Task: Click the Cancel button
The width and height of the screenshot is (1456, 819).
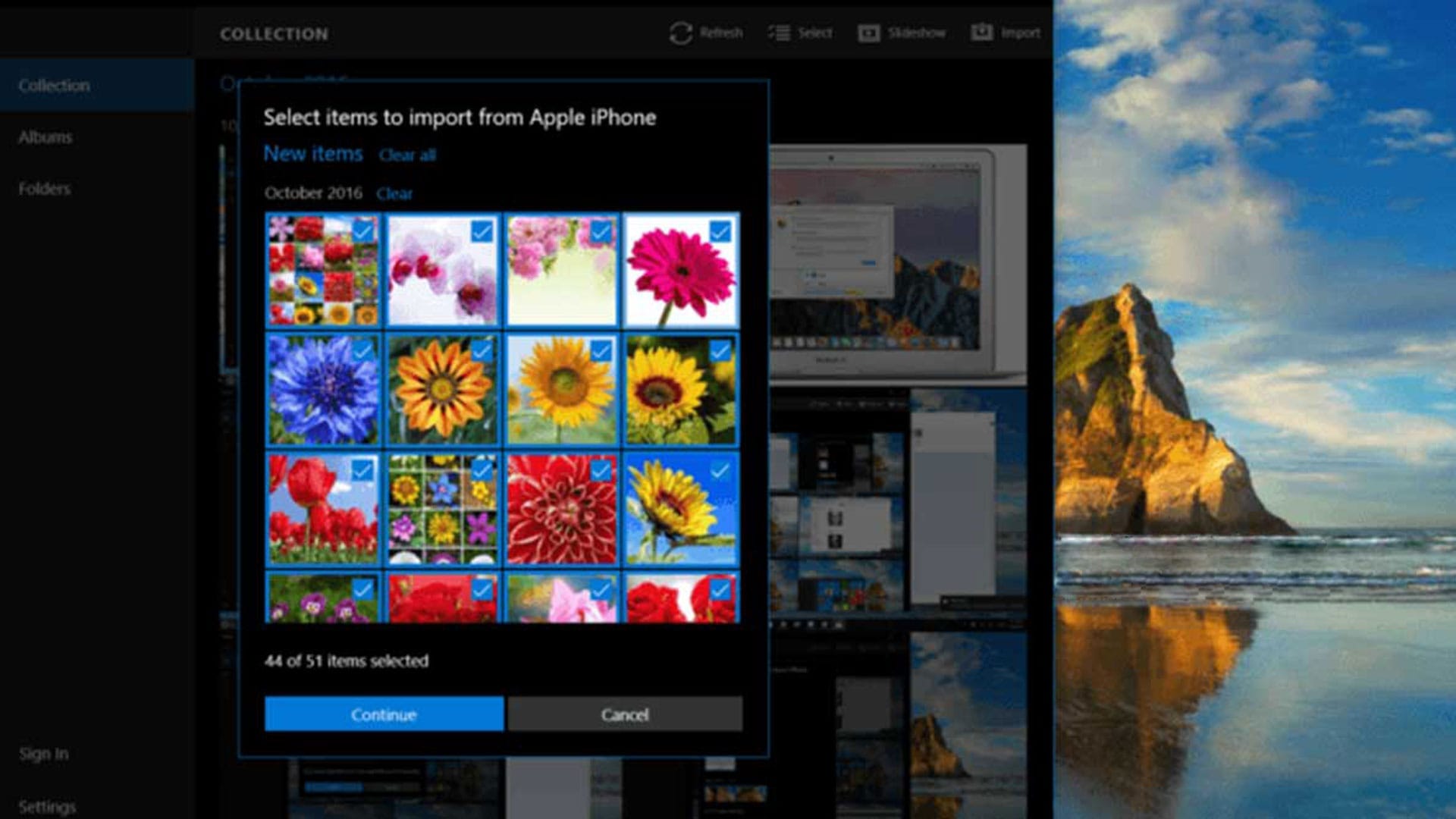Action: click(x=625, y=714)
